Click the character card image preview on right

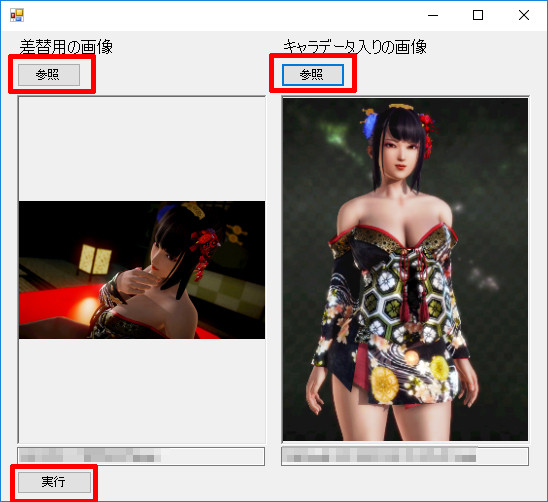[405, 269]
